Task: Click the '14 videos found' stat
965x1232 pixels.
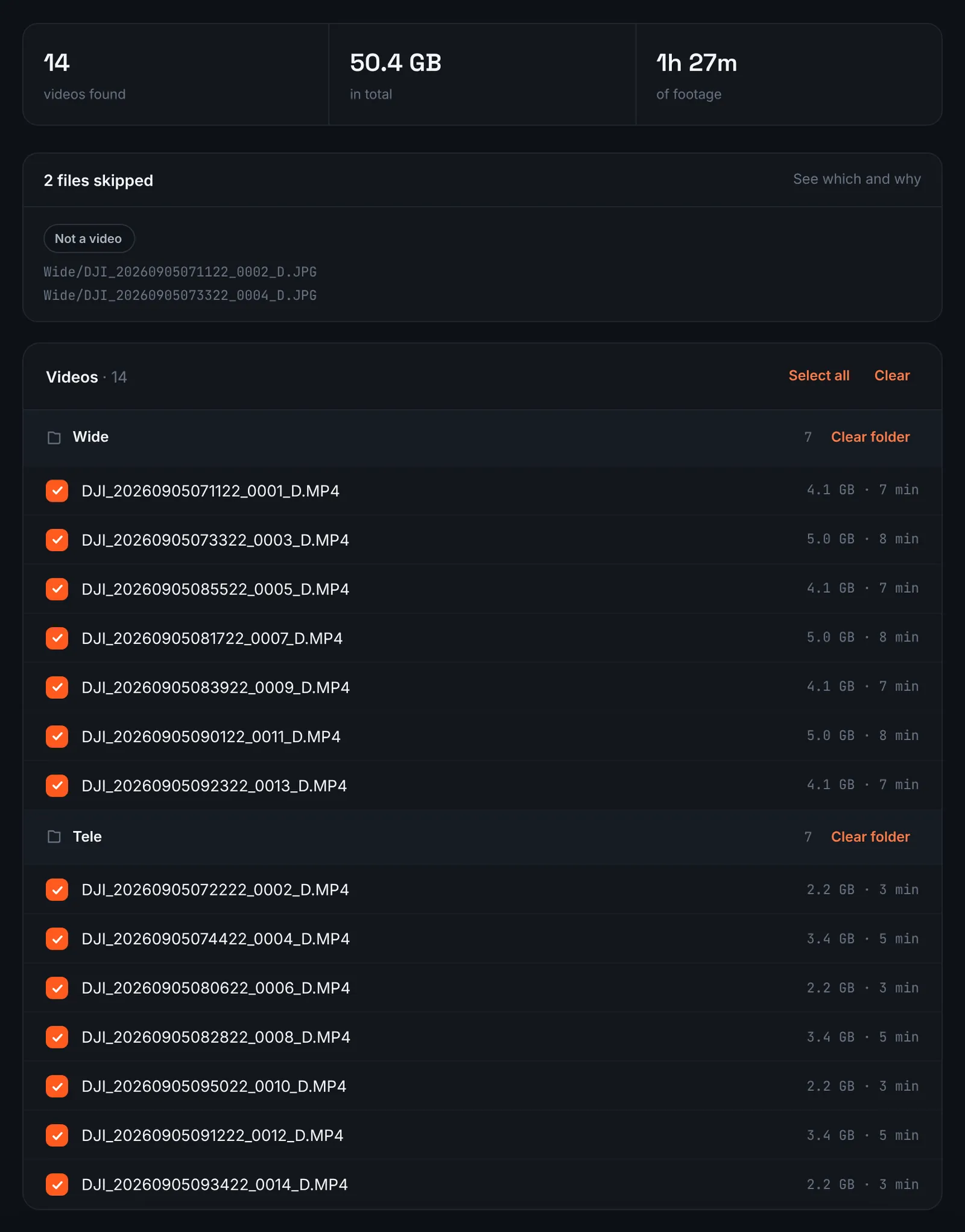Action: tap(176, 75)
